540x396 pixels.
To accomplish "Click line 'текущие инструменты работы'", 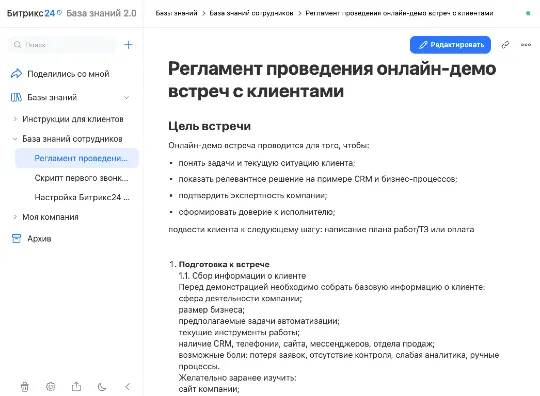I will pos(239,332).
